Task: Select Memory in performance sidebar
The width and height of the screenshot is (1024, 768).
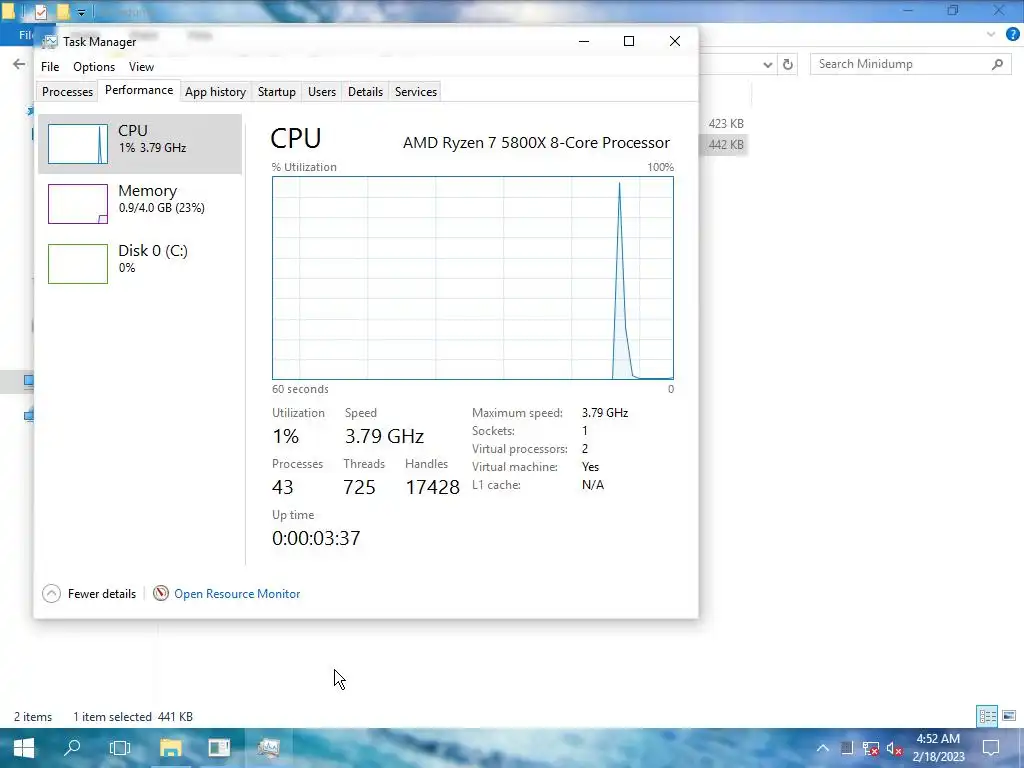Action: (140, 204)
